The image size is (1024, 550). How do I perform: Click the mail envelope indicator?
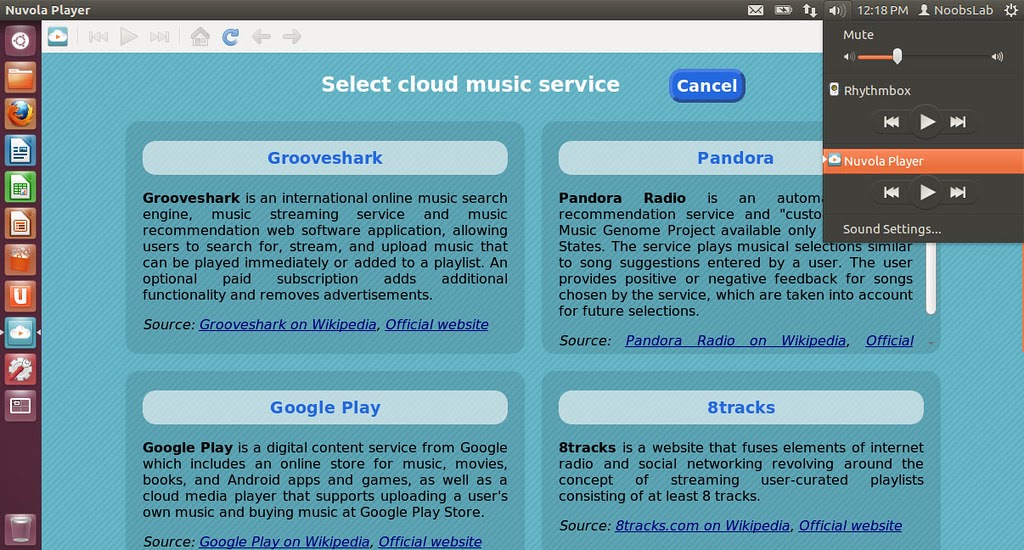click(x=756, y=10)
